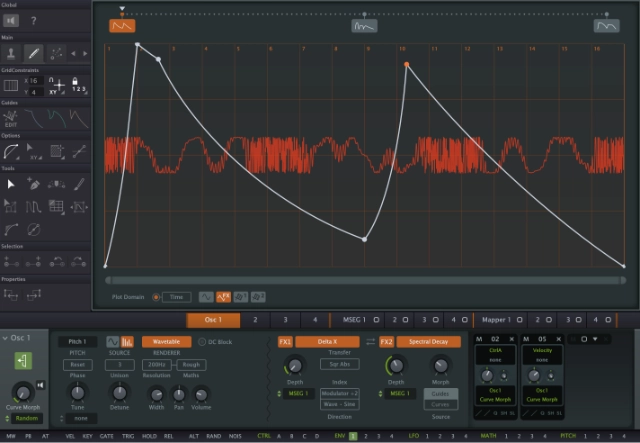Click the Global speaker icon
This screenshot has height=443, width=640.
(11, 20)
